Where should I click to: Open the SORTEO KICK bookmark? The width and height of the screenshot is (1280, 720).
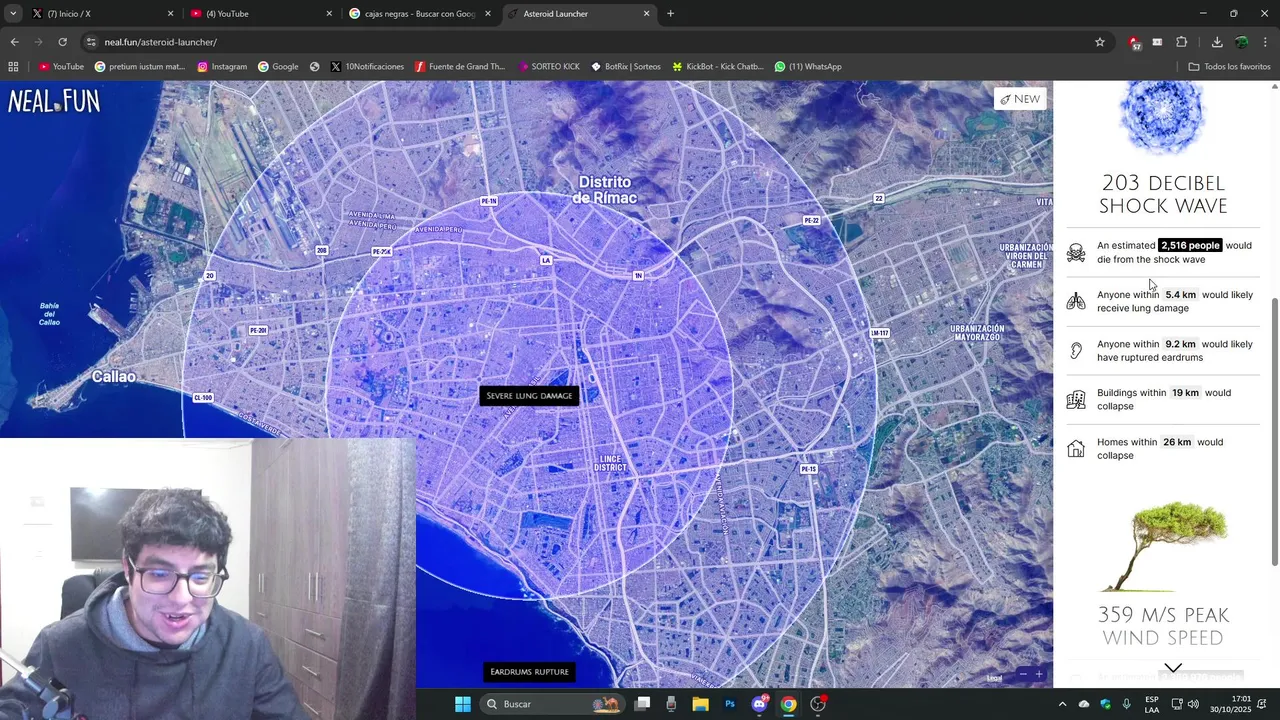pyautogui.click(x=549, y=67)
